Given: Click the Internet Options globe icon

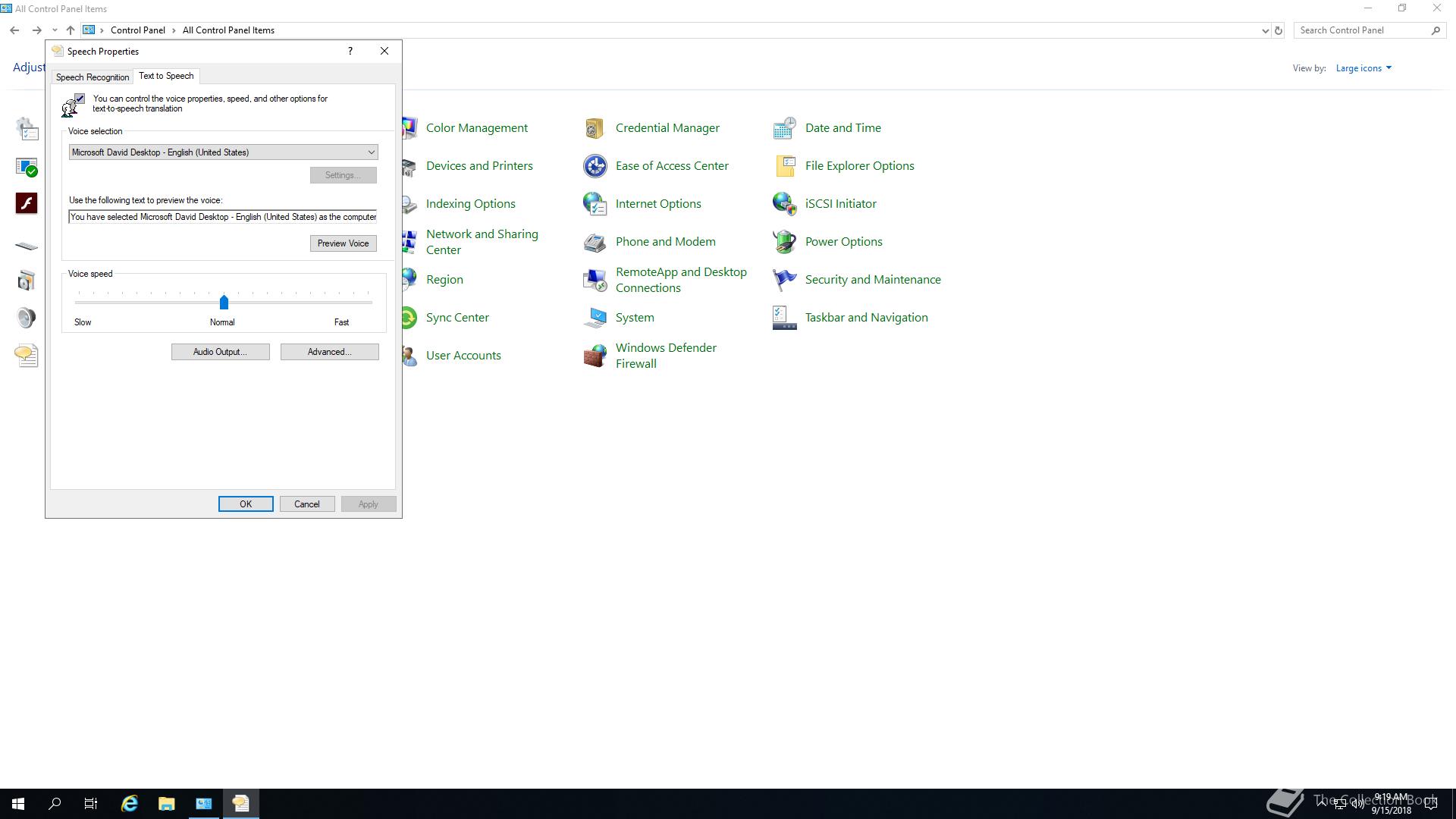Looking at the screenshot, I should (595, 204).
